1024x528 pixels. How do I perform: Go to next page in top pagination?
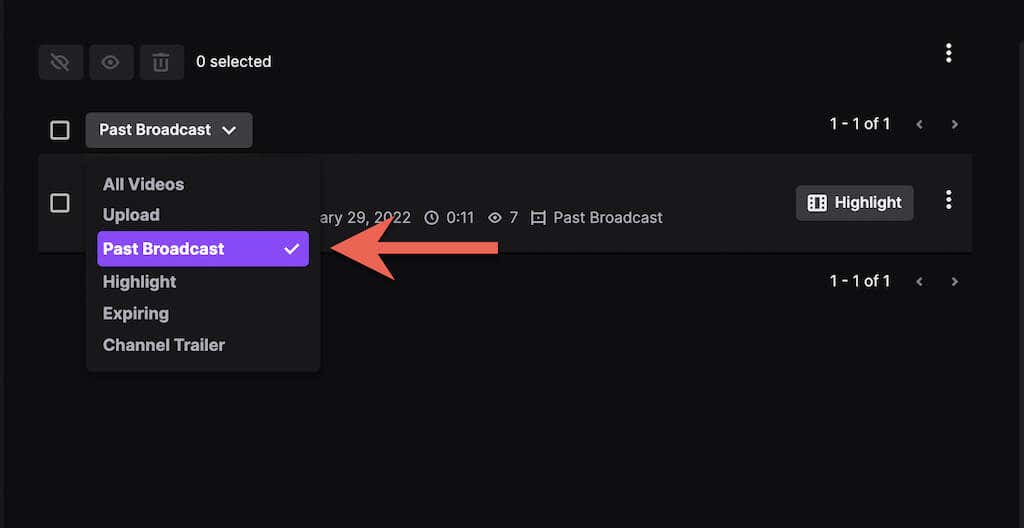(x=955, y=124)
